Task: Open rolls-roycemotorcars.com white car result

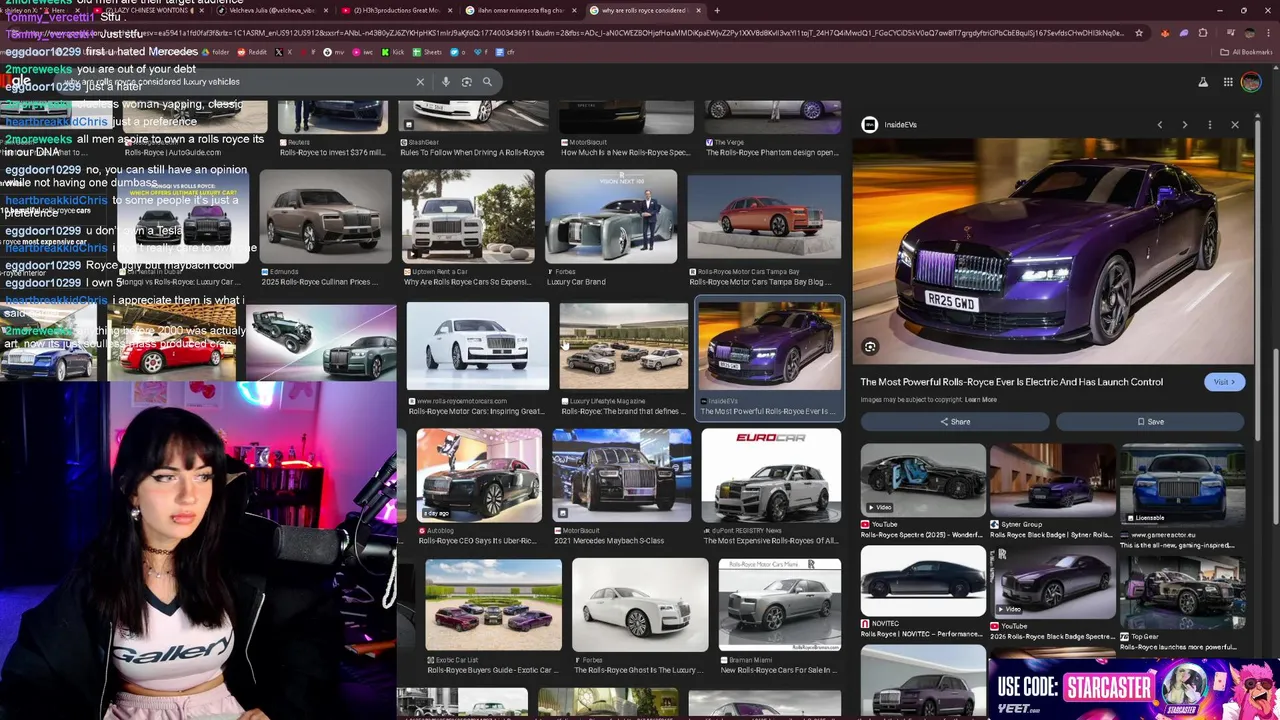Action: pos(477,359)
